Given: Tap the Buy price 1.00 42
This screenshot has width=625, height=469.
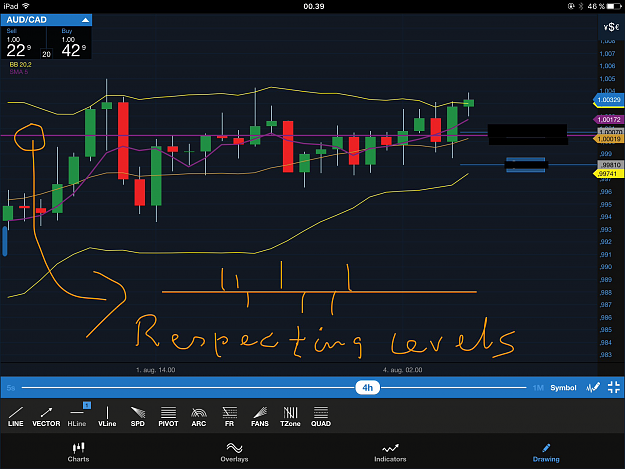Looking at the screenshot, I should point(74,46).
